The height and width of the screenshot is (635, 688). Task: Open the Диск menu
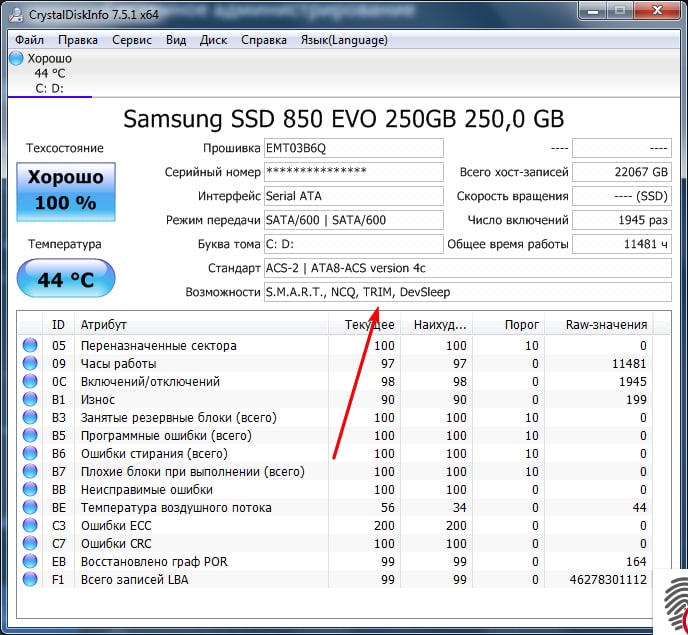click(213, 40)
